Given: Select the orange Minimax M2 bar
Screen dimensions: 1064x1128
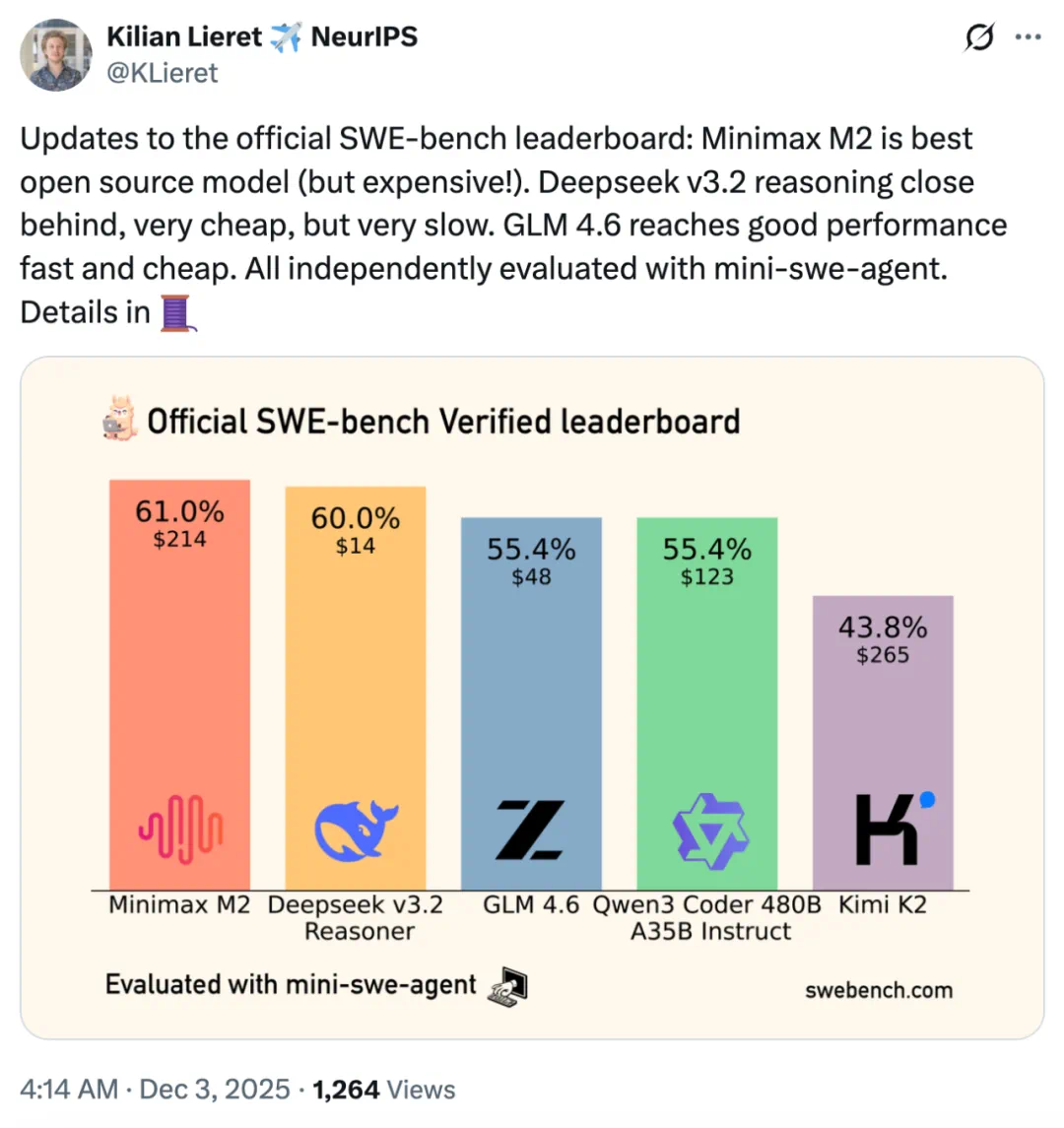Looking at the screenshot, I should [179, 690].
